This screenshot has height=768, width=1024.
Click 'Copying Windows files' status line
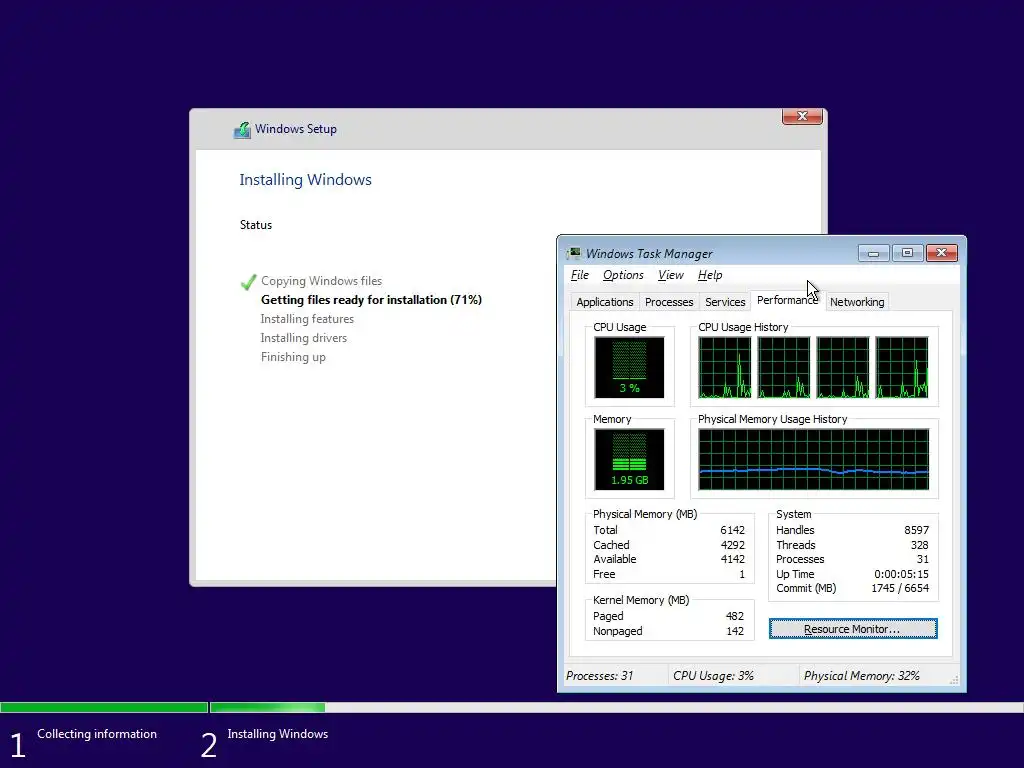pos(321,281)
